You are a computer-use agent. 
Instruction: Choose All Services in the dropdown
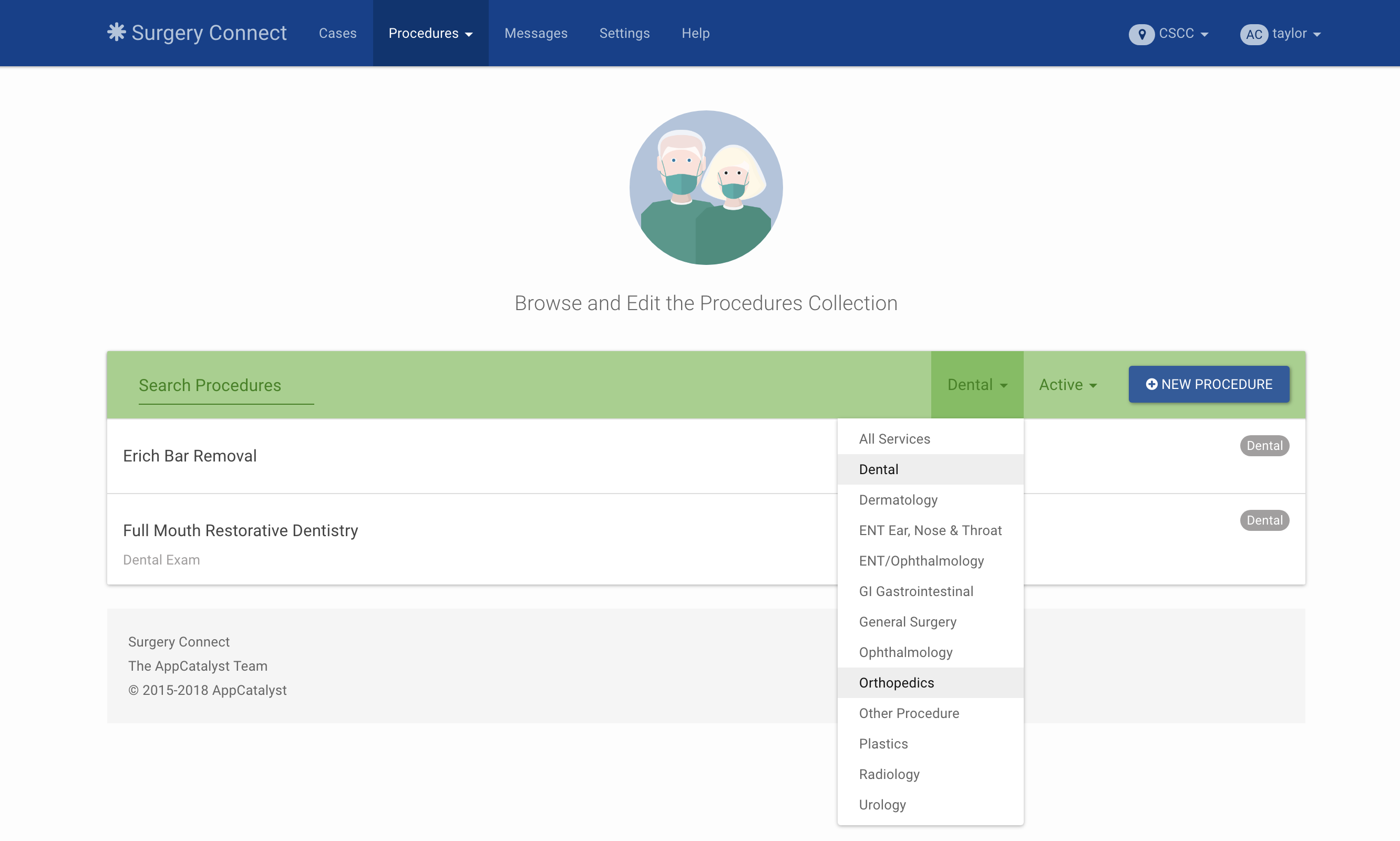[x=894, y=439]
